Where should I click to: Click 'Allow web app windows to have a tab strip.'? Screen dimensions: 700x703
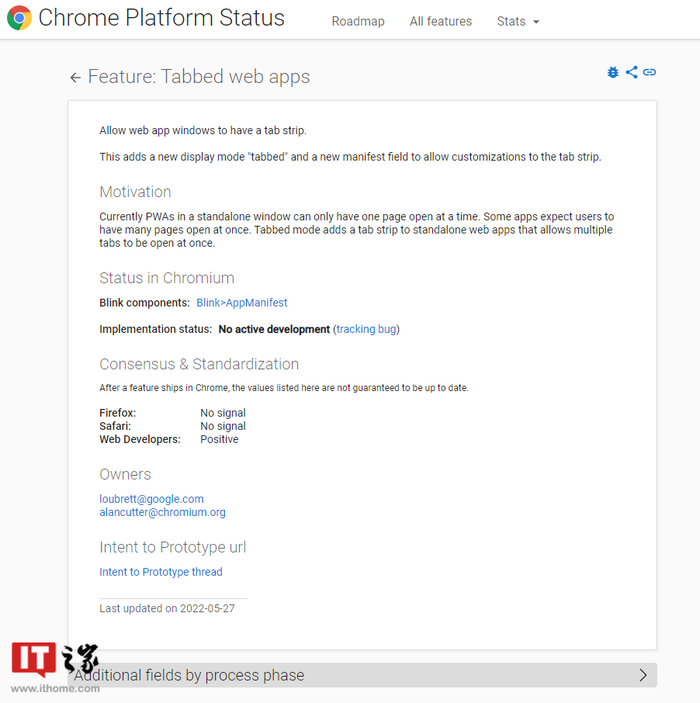coord(203,130)
